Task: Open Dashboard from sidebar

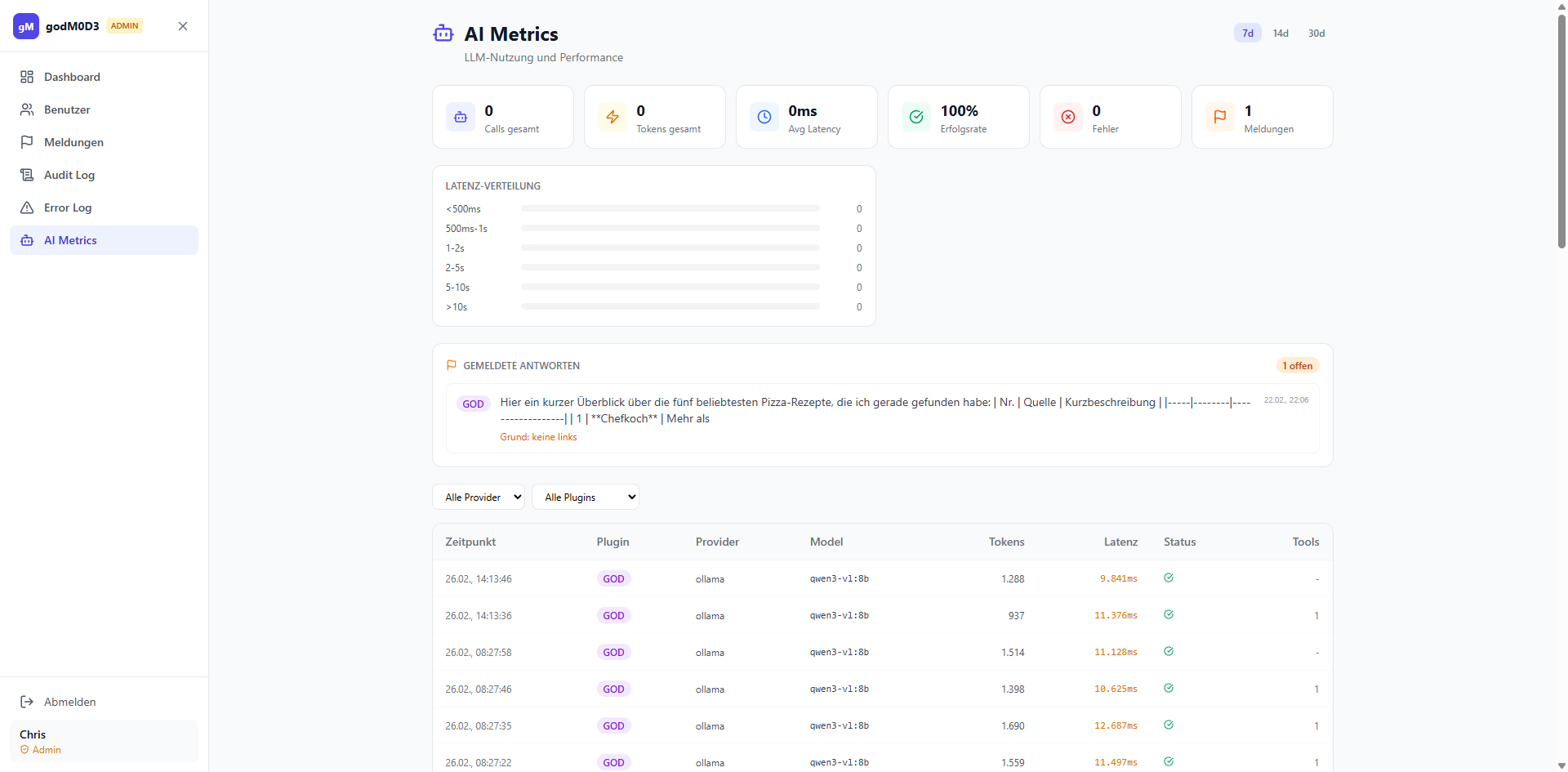Action: point(72,77)
